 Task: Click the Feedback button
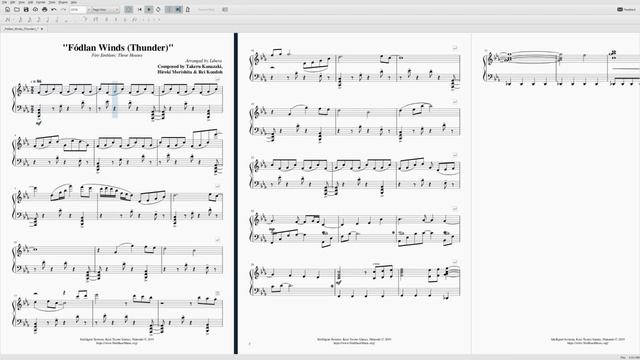[x=627, y=9]
